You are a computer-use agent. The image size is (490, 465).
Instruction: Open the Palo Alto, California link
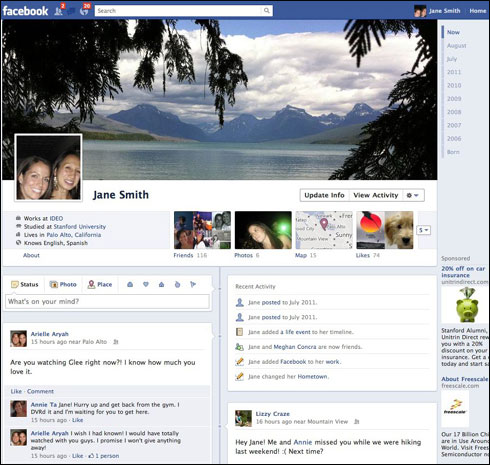[x=74, y=235]
